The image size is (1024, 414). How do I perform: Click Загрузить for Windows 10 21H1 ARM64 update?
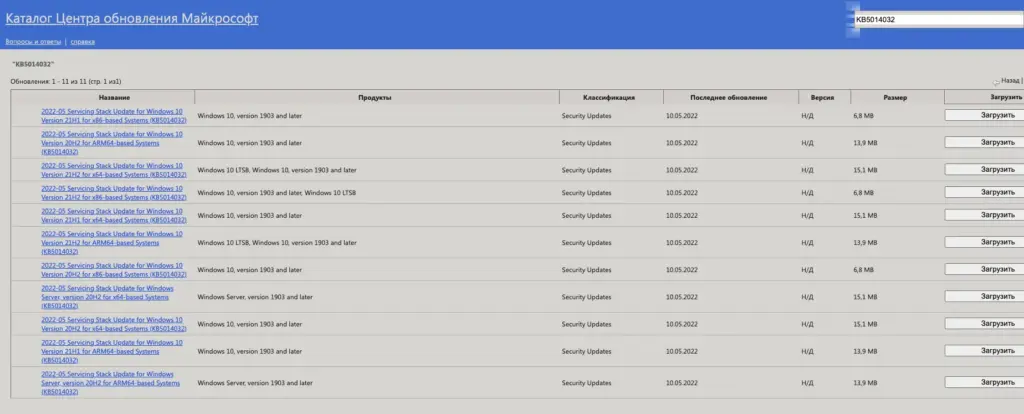tap(984, 351)
